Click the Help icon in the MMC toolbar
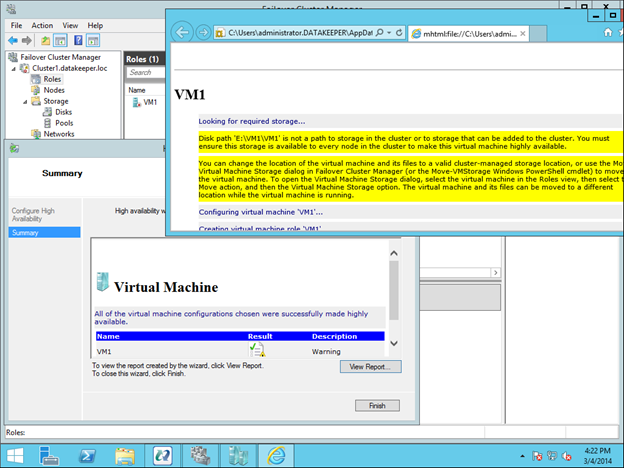 point(78,40)
